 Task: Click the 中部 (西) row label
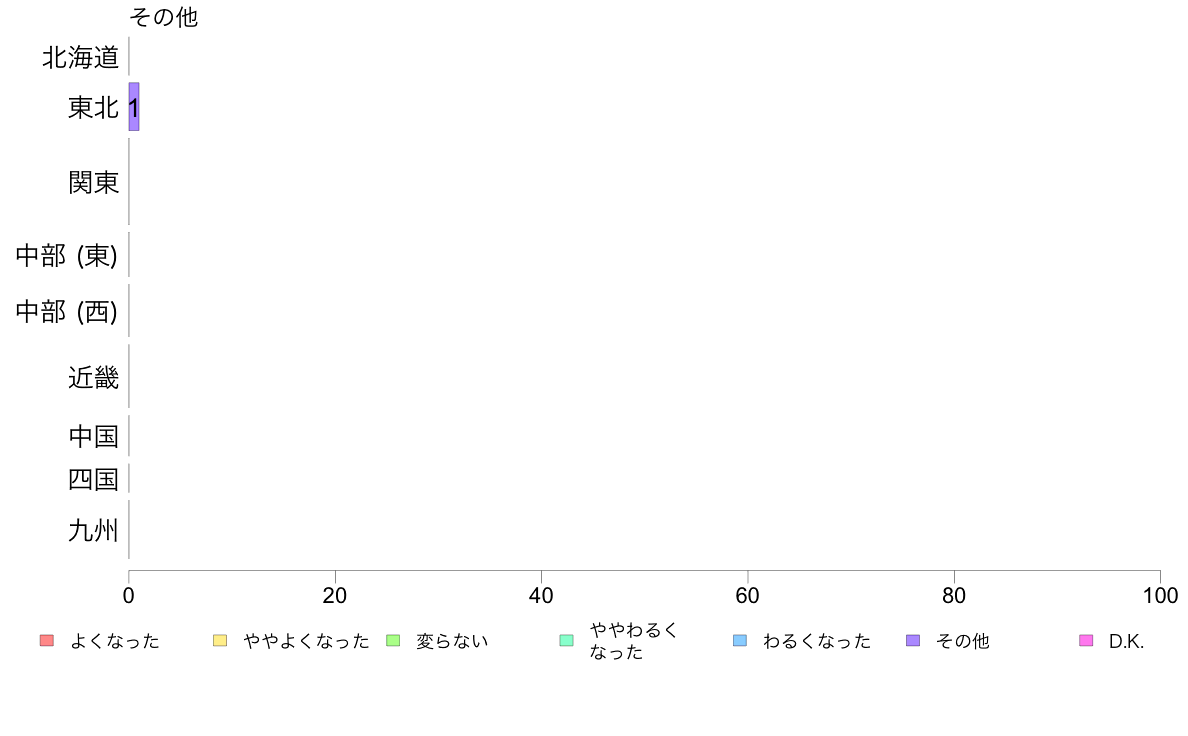(x=67, y=312)
